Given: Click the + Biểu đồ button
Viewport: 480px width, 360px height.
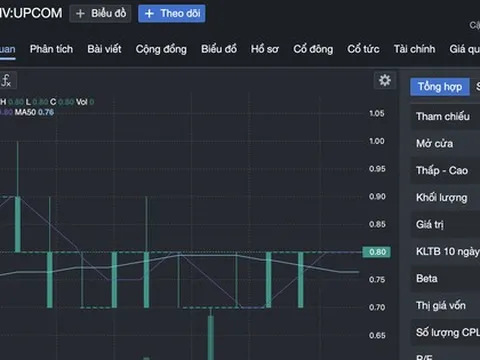Looking at the screenshot, I should (x=100, y=13).
